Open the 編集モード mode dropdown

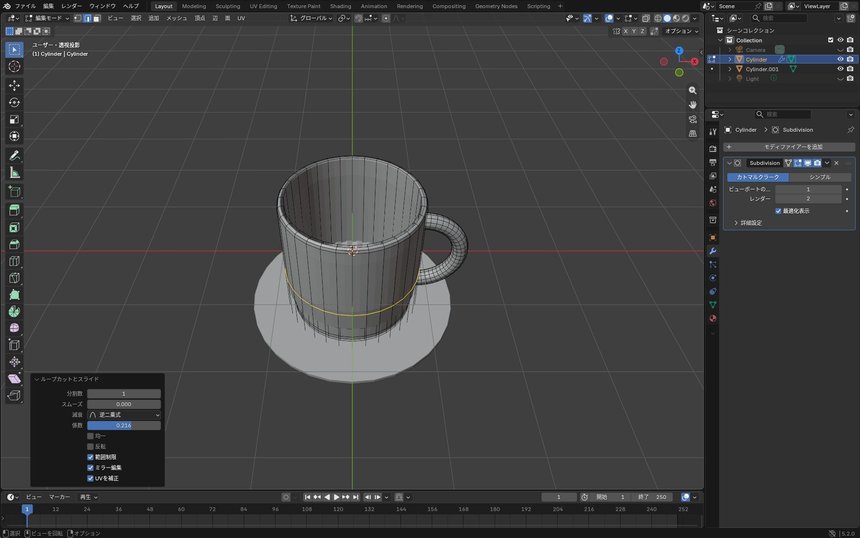[x=47, y=18]
